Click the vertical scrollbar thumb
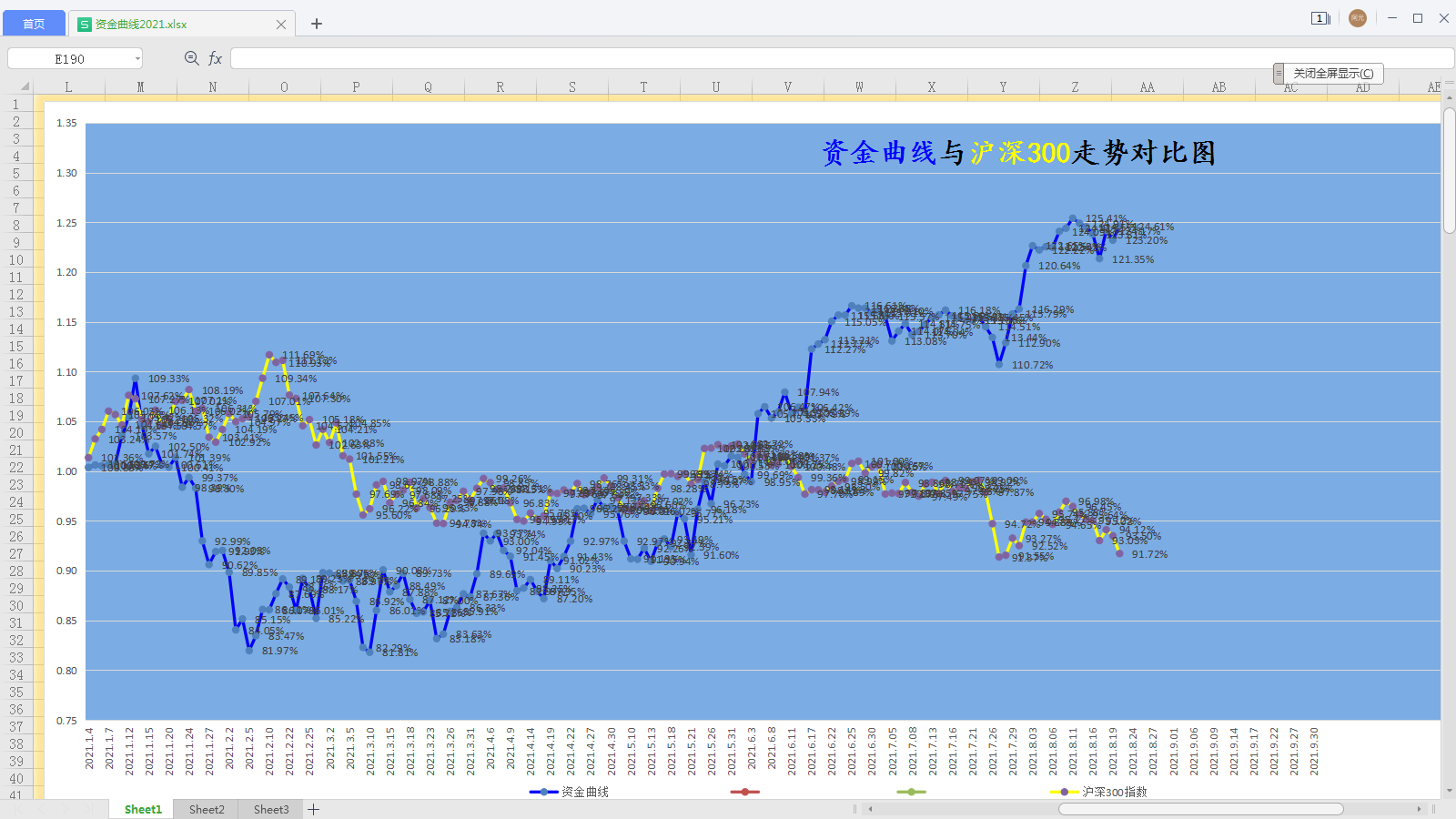This screenshot has width=1456, height=819. click(x=1449, y=171)
